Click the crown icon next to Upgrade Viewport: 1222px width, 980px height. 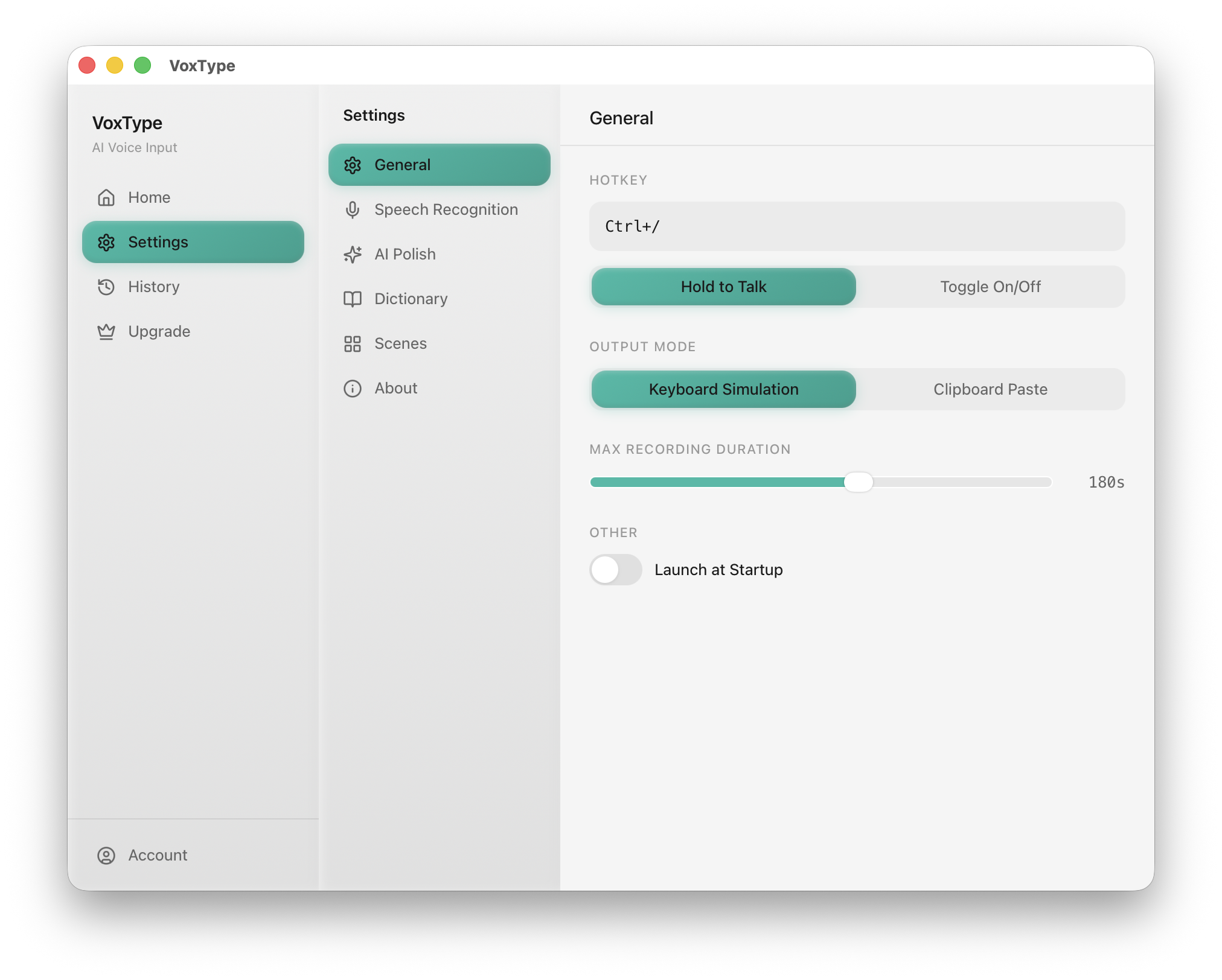[x=106, y=331]
